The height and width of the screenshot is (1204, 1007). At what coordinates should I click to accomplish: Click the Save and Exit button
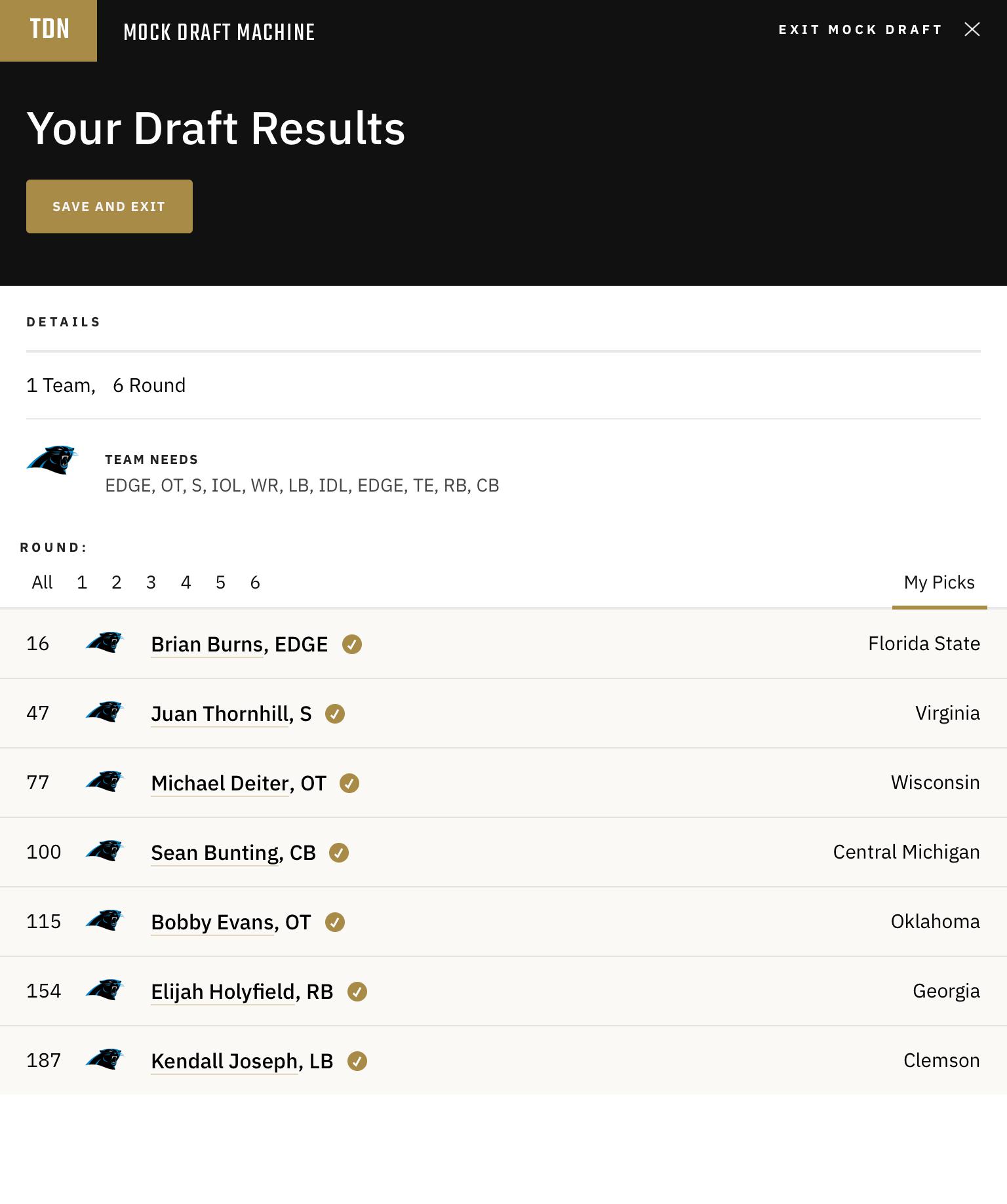tap(109, 206)
